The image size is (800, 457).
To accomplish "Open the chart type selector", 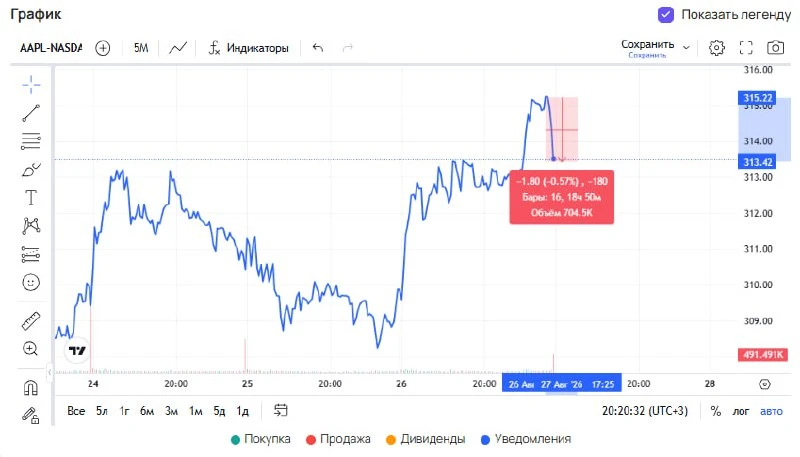I will (178, 48).
